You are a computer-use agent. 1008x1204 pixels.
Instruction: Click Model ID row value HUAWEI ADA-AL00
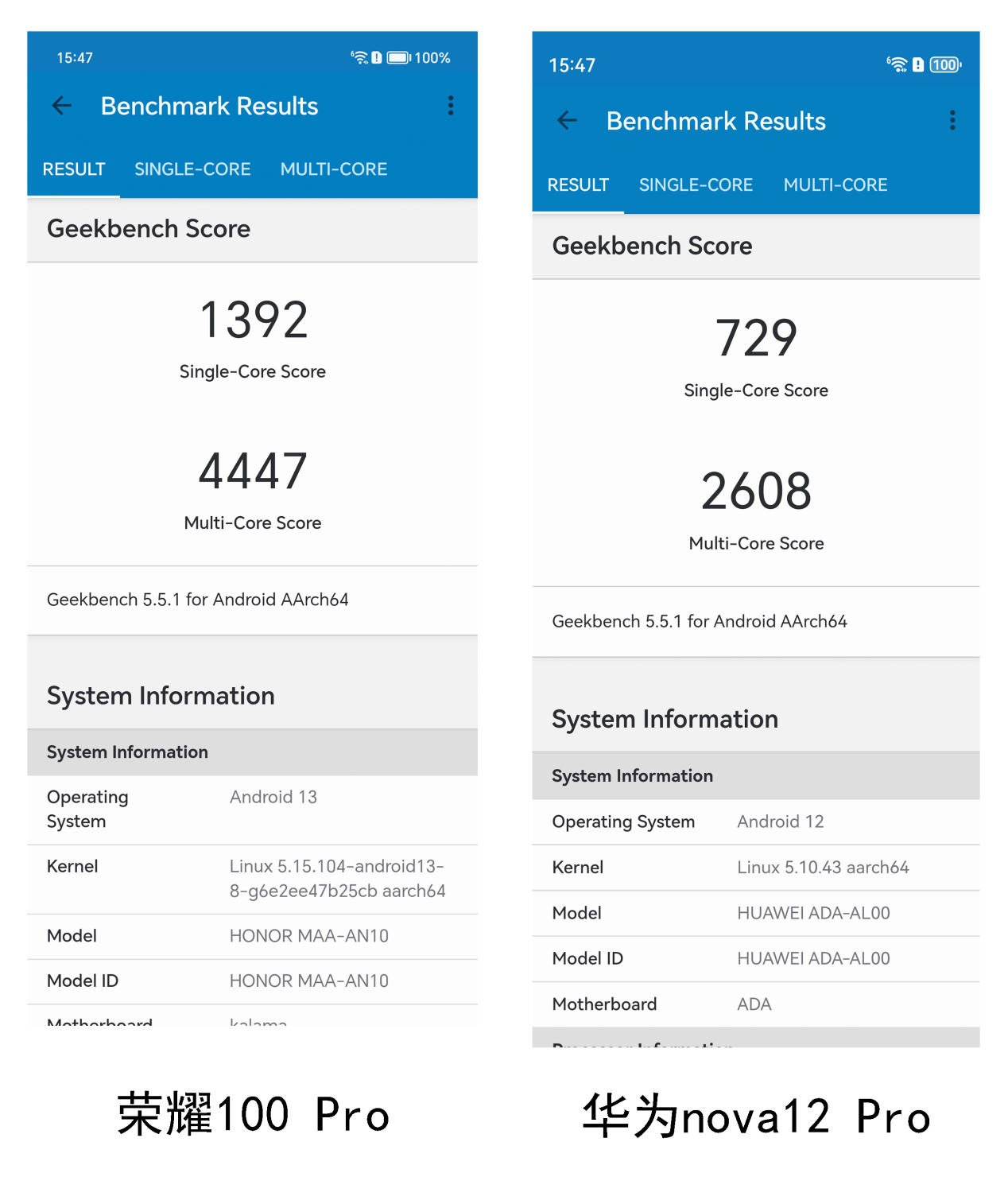pos(813,958)
